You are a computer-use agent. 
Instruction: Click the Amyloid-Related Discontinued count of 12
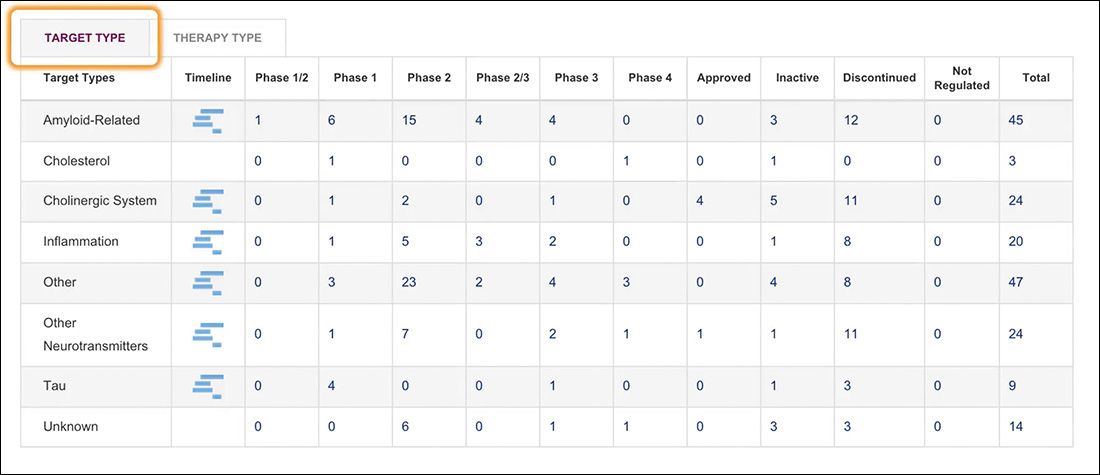coord(850,121)
